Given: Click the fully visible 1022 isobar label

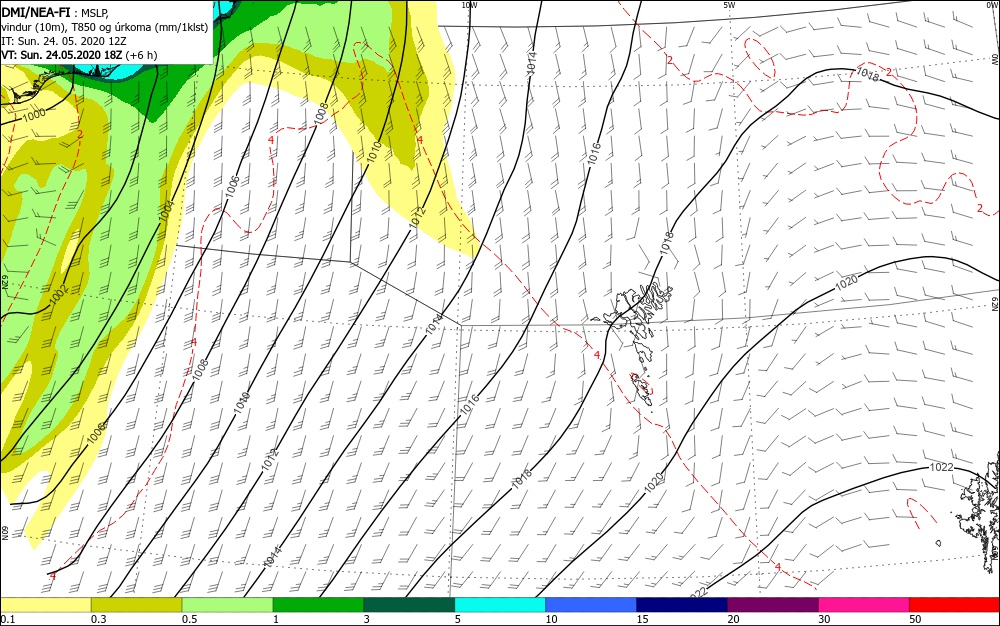Looking at the screenshot, I should [x=941, y=467].
